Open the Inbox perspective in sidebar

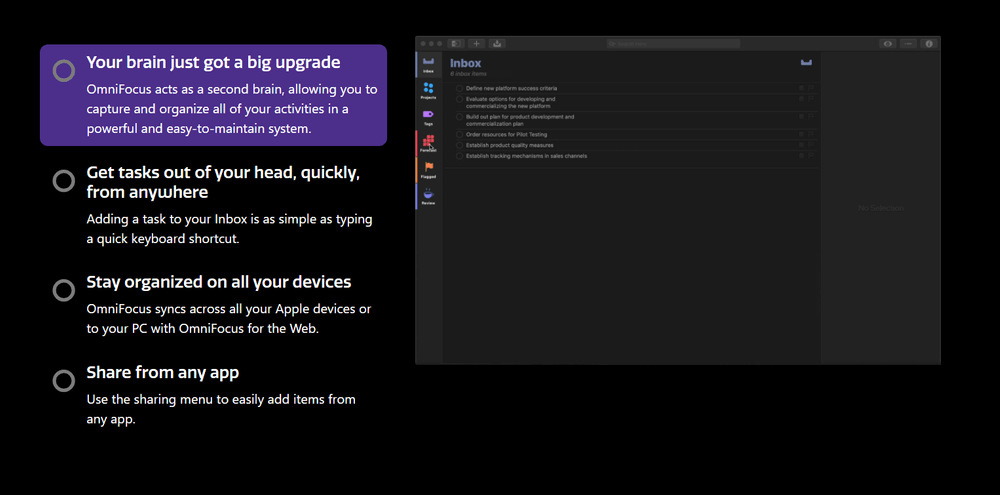(429, 64)
